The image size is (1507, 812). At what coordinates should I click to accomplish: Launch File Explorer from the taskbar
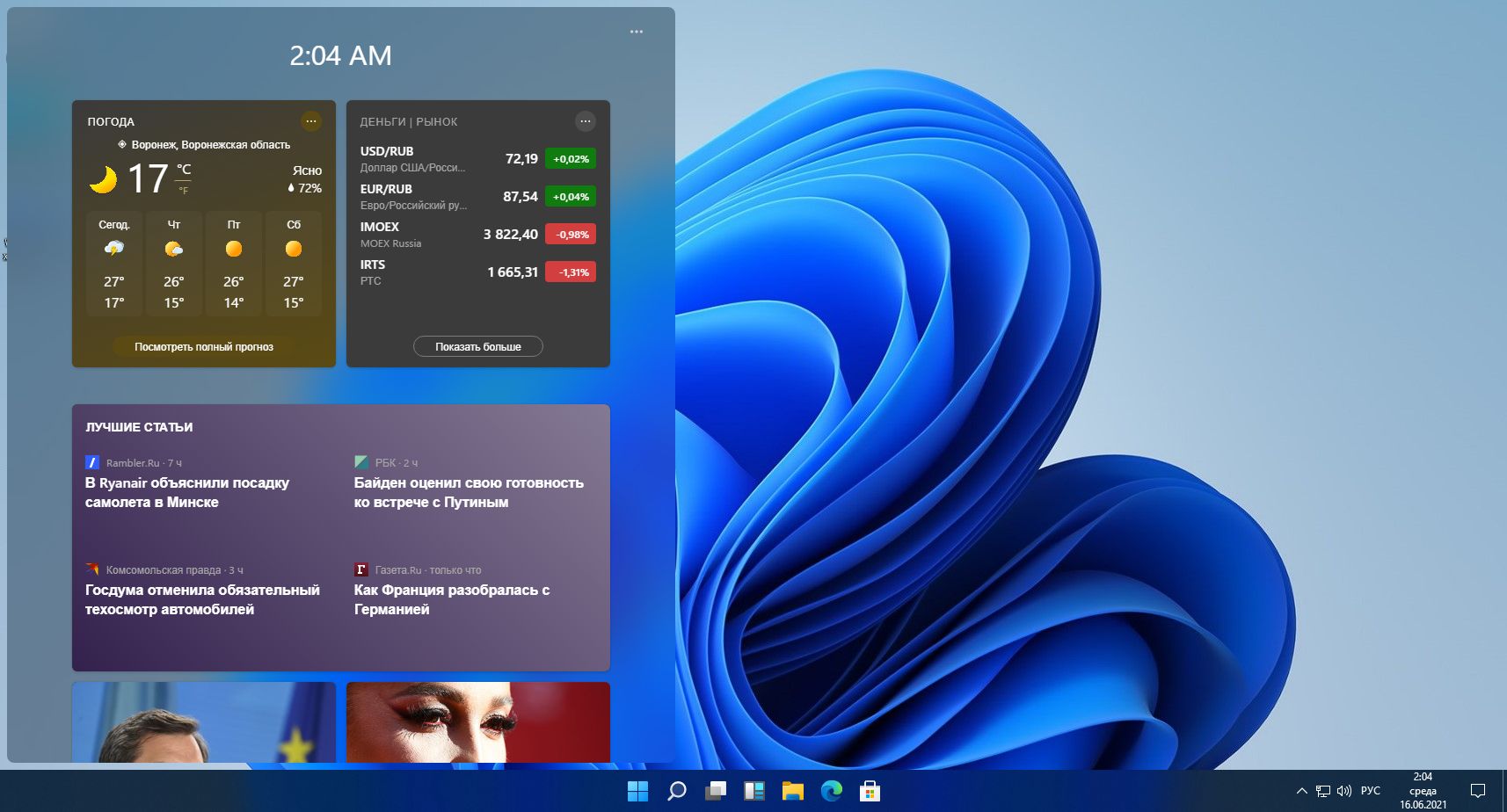[x=793, y=791]
